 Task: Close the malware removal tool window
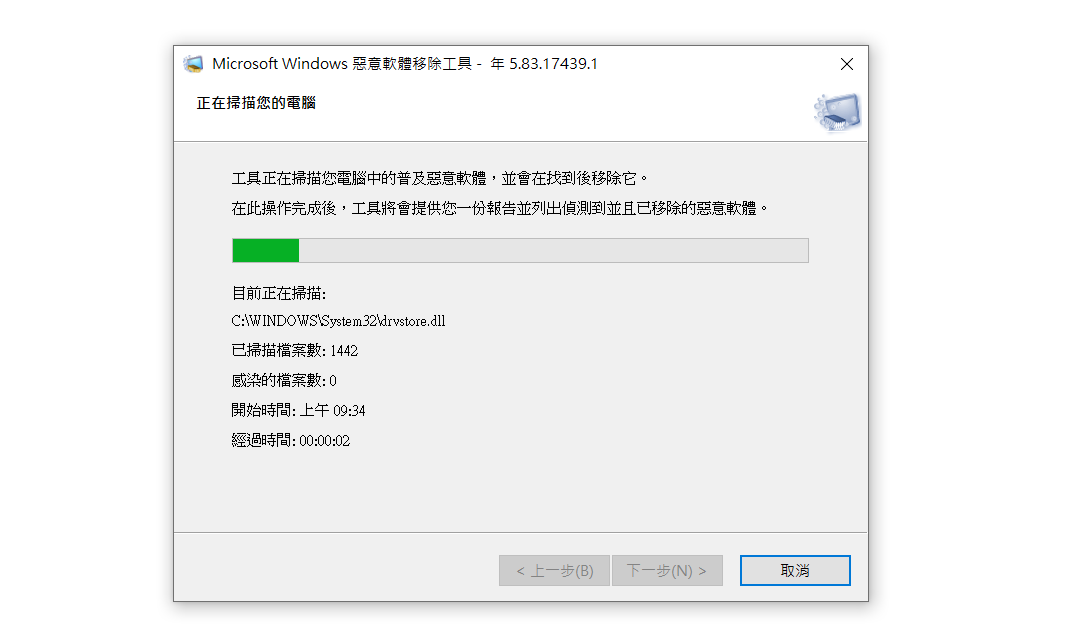pos(846,64)
